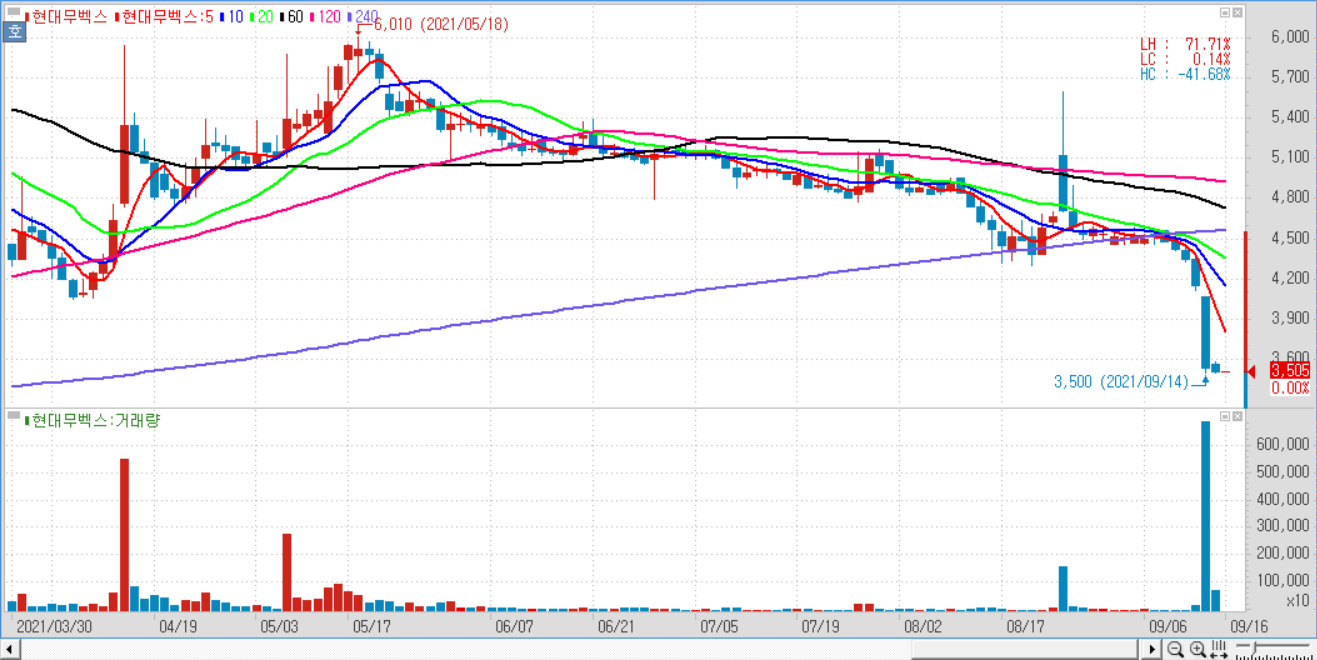
Task: Click the 0.00% change label
Action: point(1290,388)
